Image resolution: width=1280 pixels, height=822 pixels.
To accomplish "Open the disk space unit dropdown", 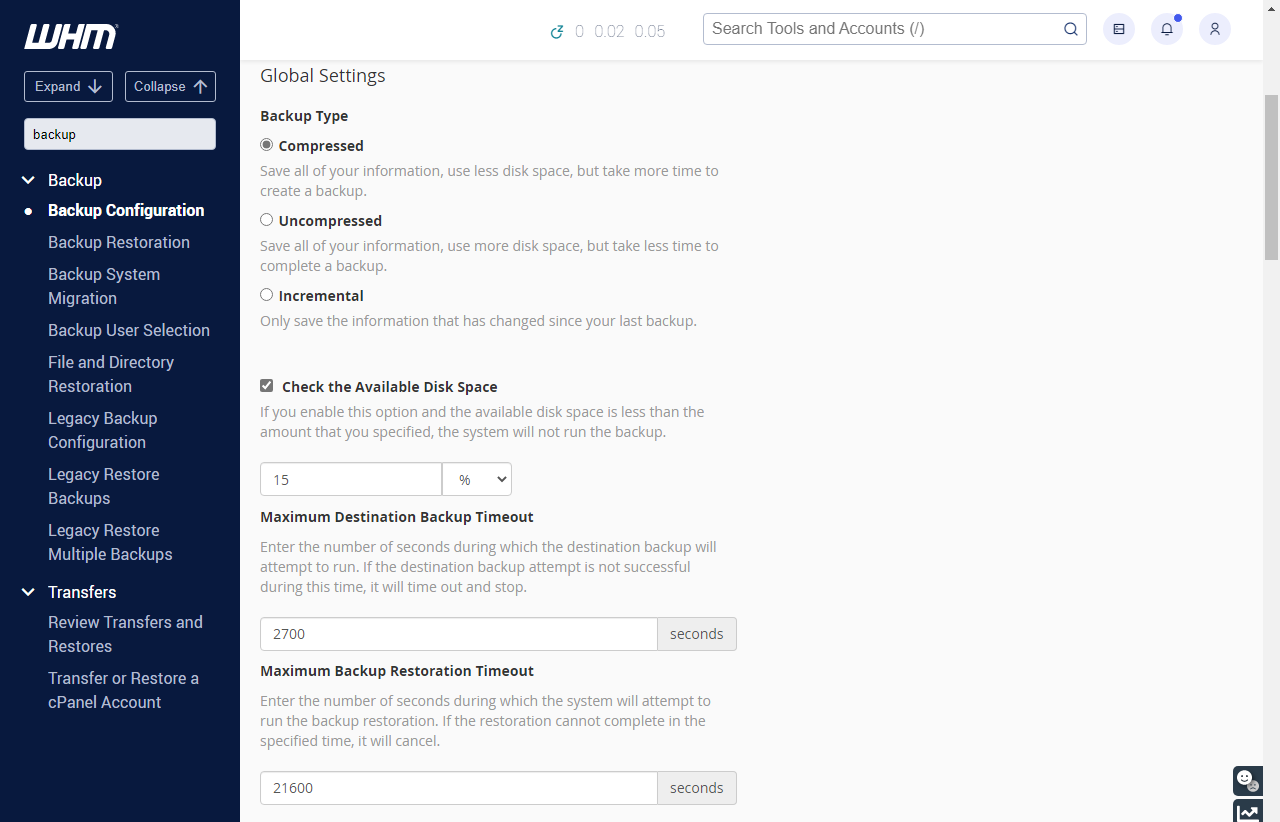I will pyautogui.click(x=477, y=479).
